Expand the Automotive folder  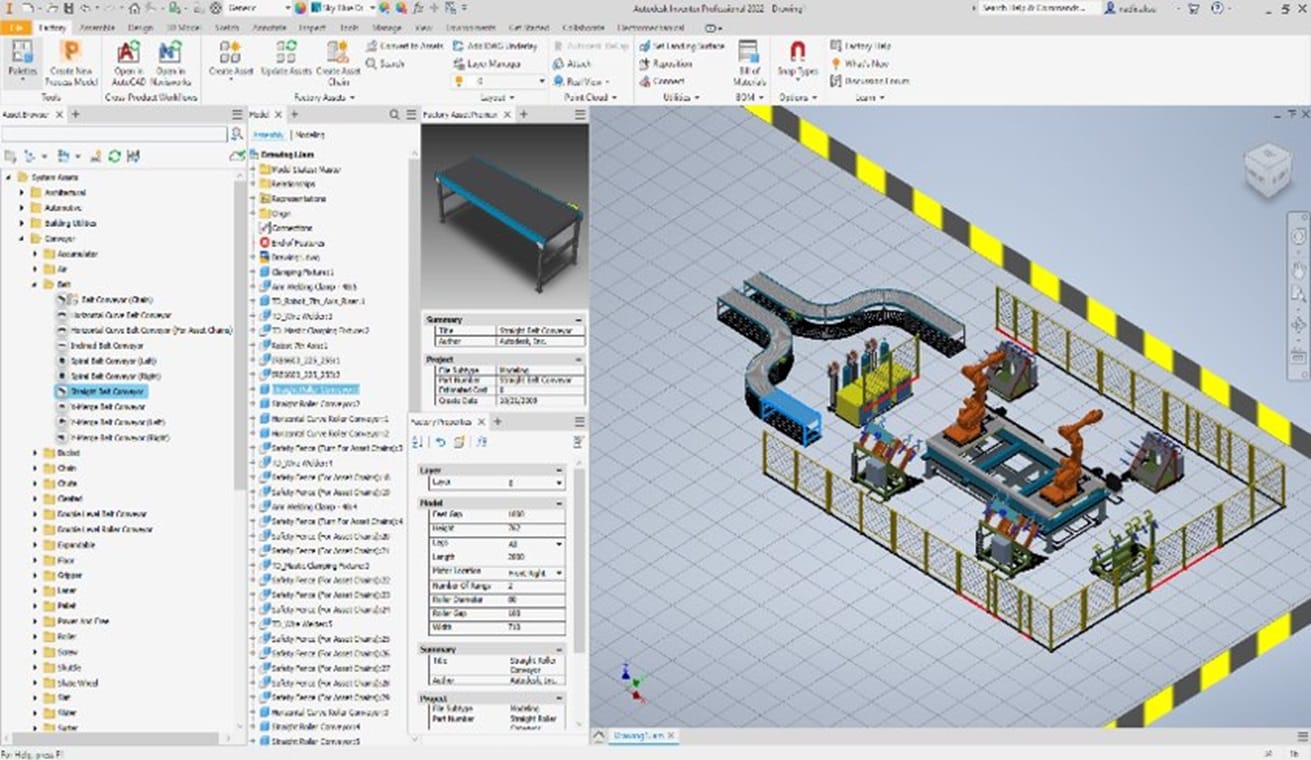[x=23, y=208]
